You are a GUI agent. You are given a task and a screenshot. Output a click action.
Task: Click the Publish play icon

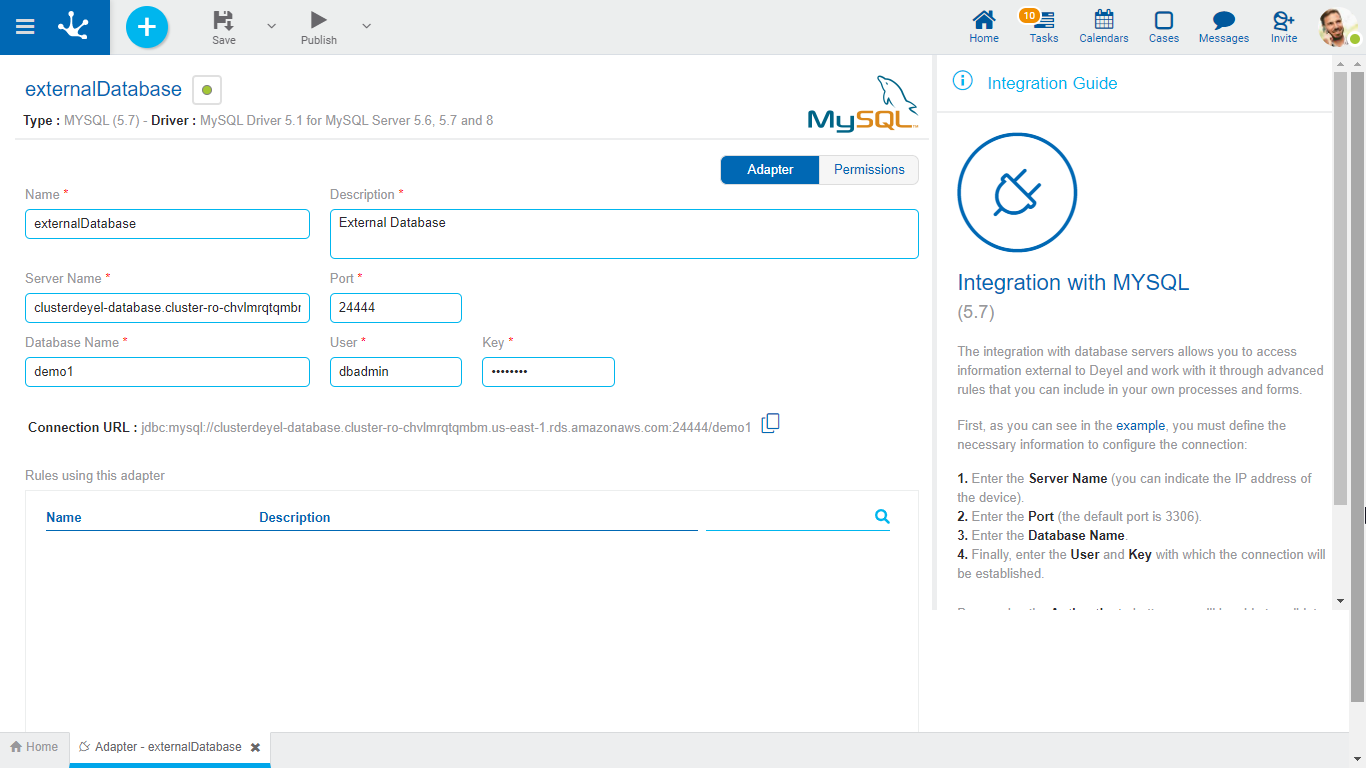[318, 20]
